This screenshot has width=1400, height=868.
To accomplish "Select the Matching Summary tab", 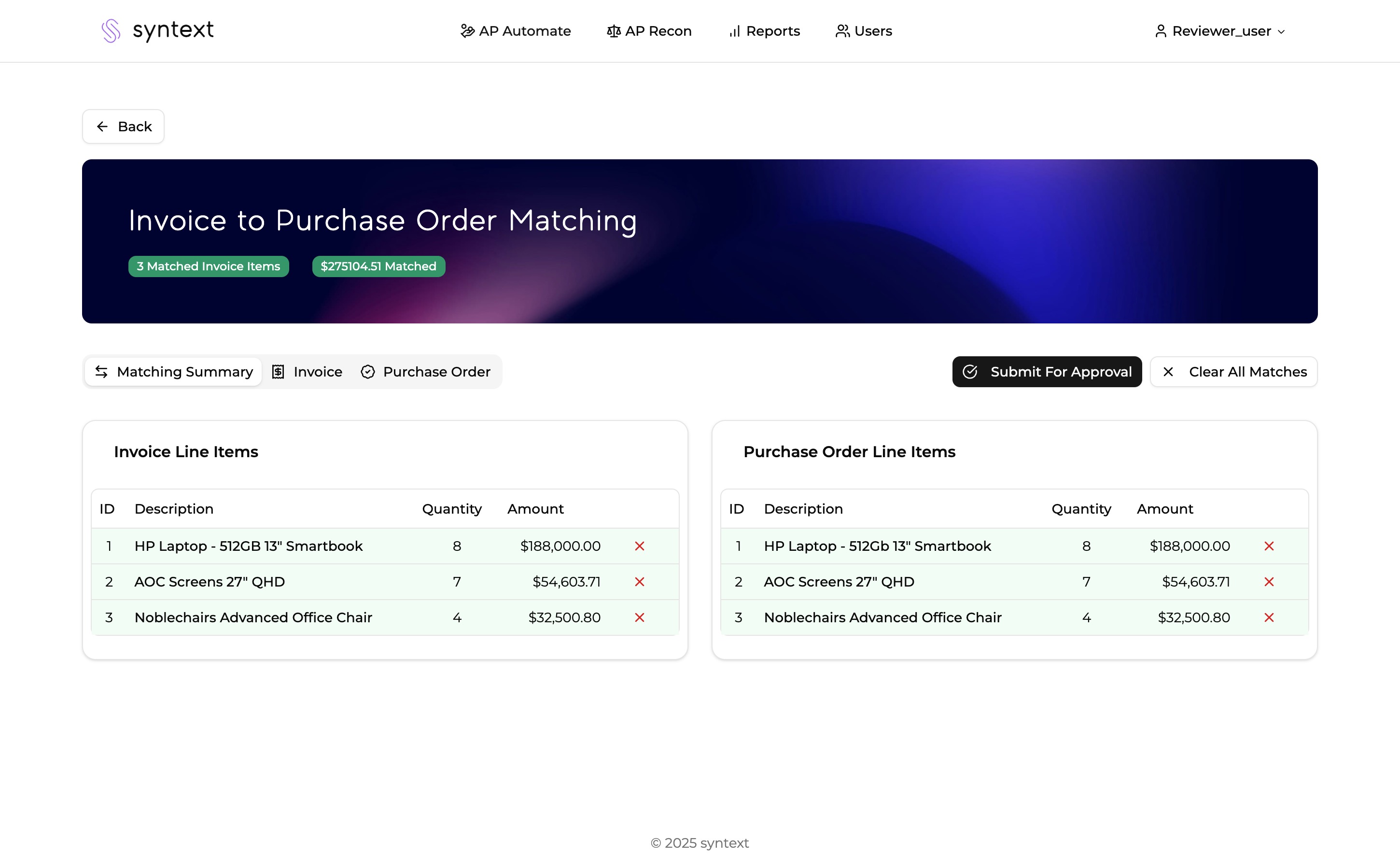I will coord(173,372).
